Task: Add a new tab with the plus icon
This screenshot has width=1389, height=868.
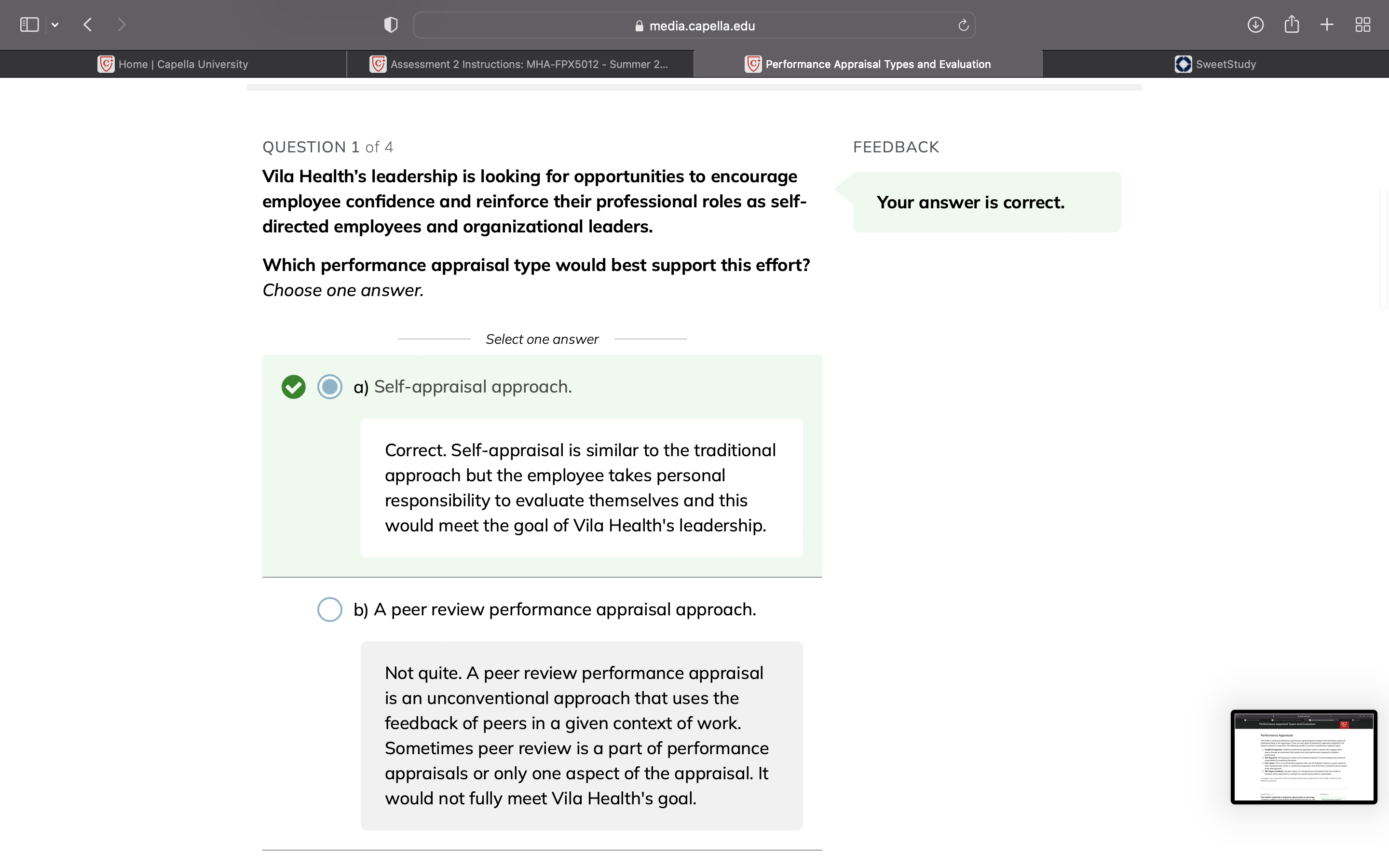Action: click(x=1327, y=25)
